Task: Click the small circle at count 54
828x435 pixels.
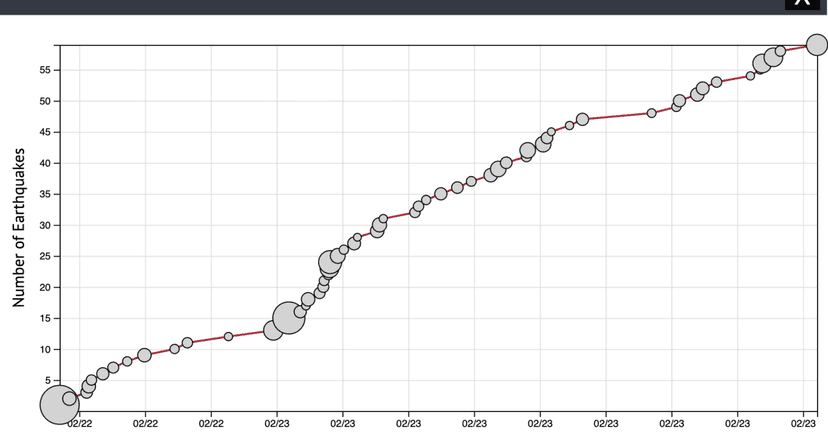Action: 750,75
